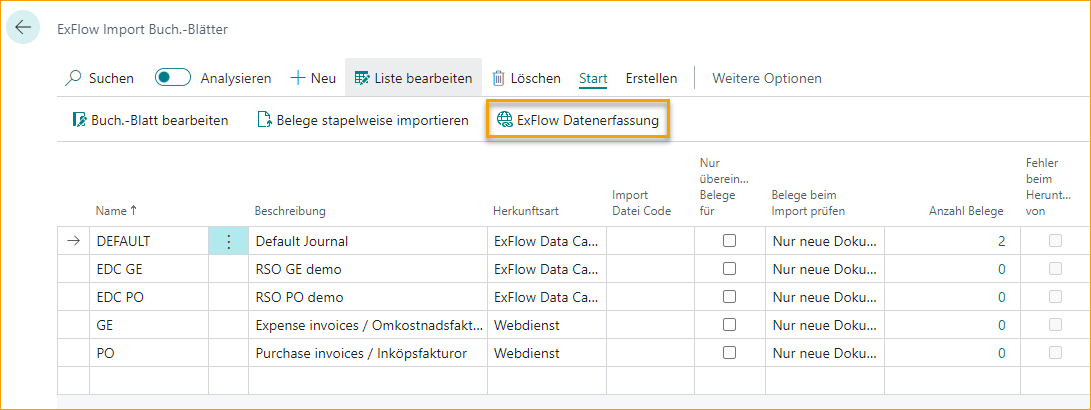Switch to the Start tab
The width and height of the screenshot is (1091, 410).
pos(594,78)
